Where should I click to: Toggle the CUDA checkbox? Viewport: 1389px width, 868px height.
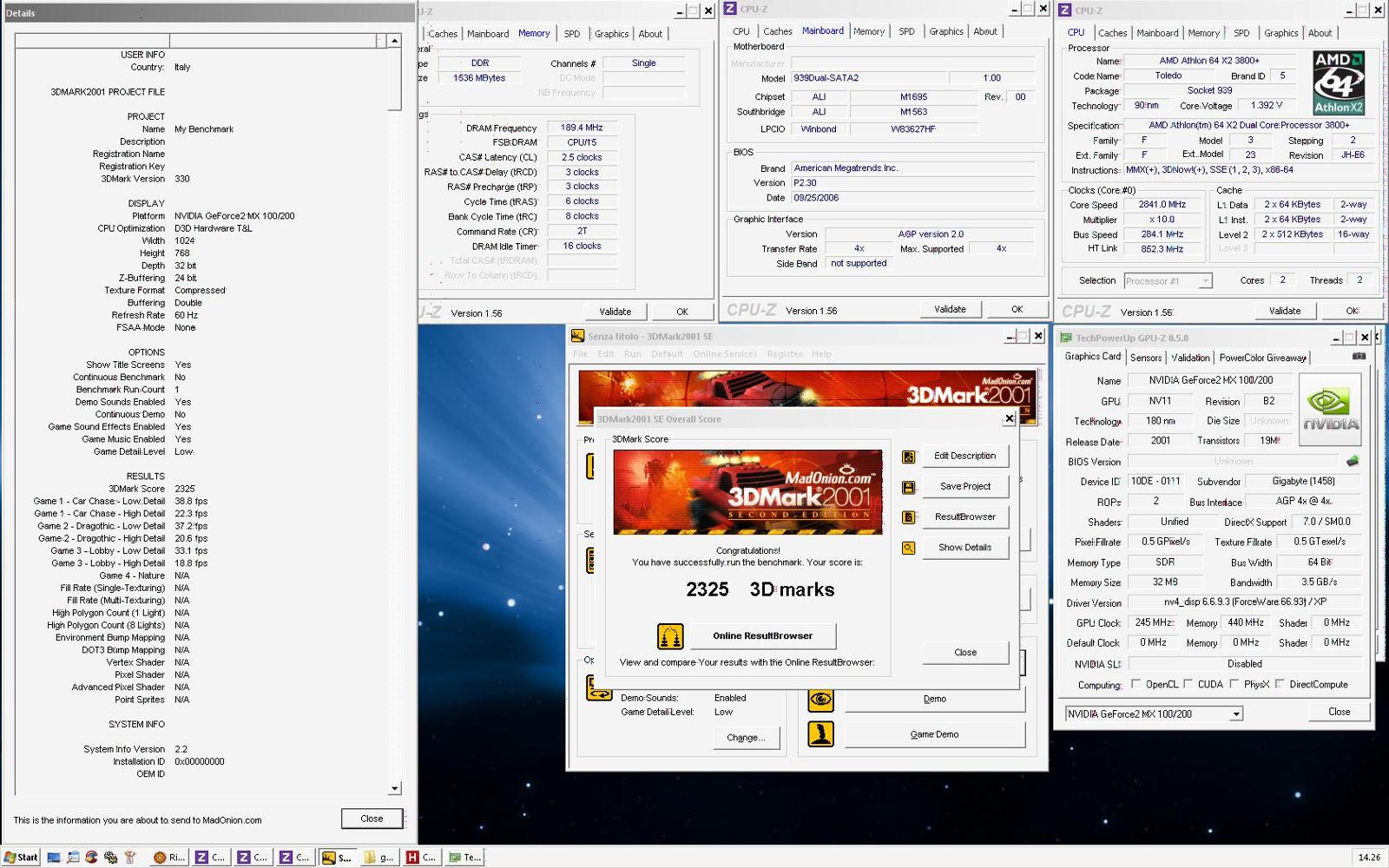coord(1188,684)
